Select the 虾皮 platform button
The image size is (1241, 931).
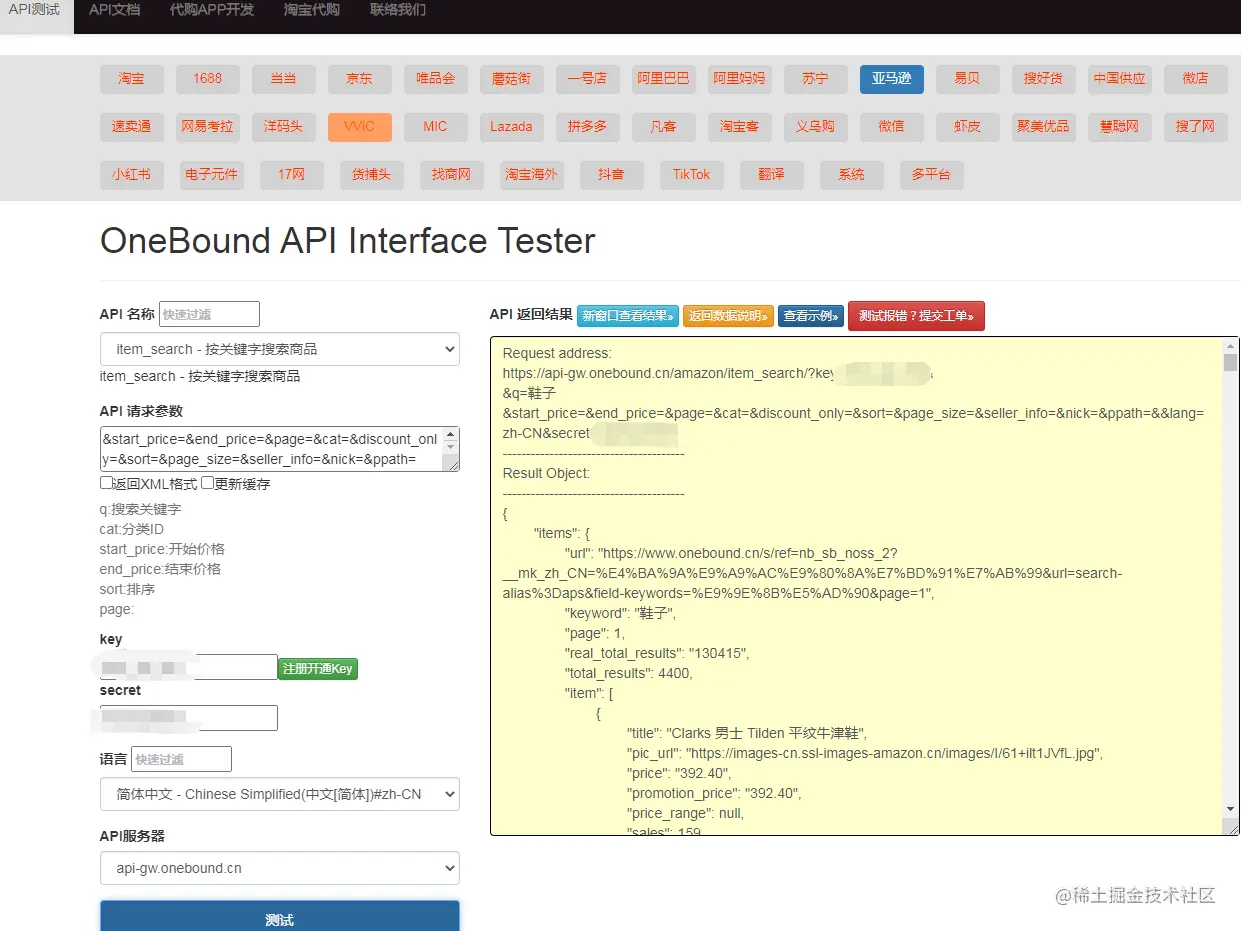pos(968,127)
